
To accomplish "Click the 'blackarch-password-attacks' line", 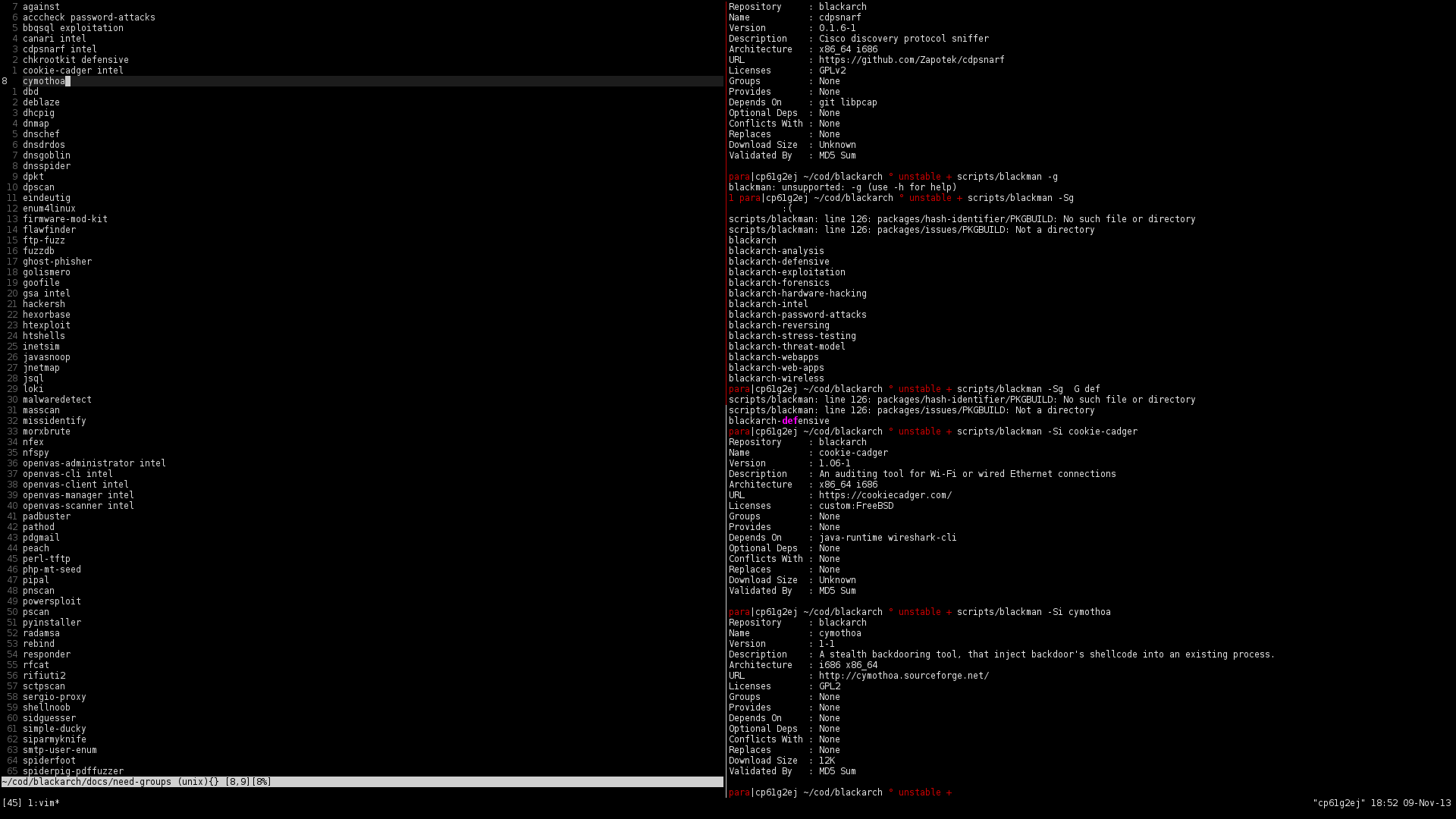I will pos(798,315).
